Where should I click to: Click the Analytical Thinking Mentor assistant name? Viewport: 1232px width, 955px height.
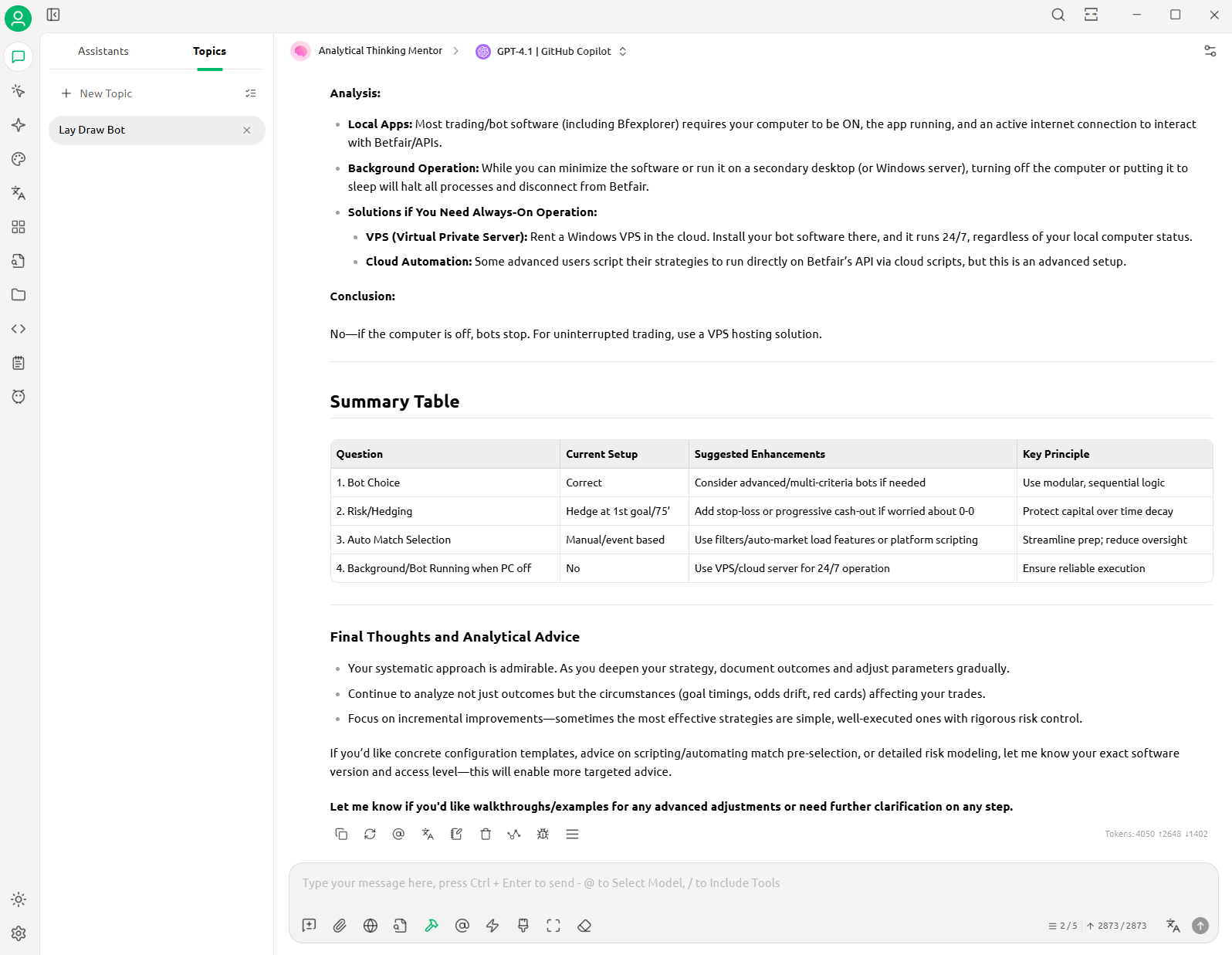(380, 51)
